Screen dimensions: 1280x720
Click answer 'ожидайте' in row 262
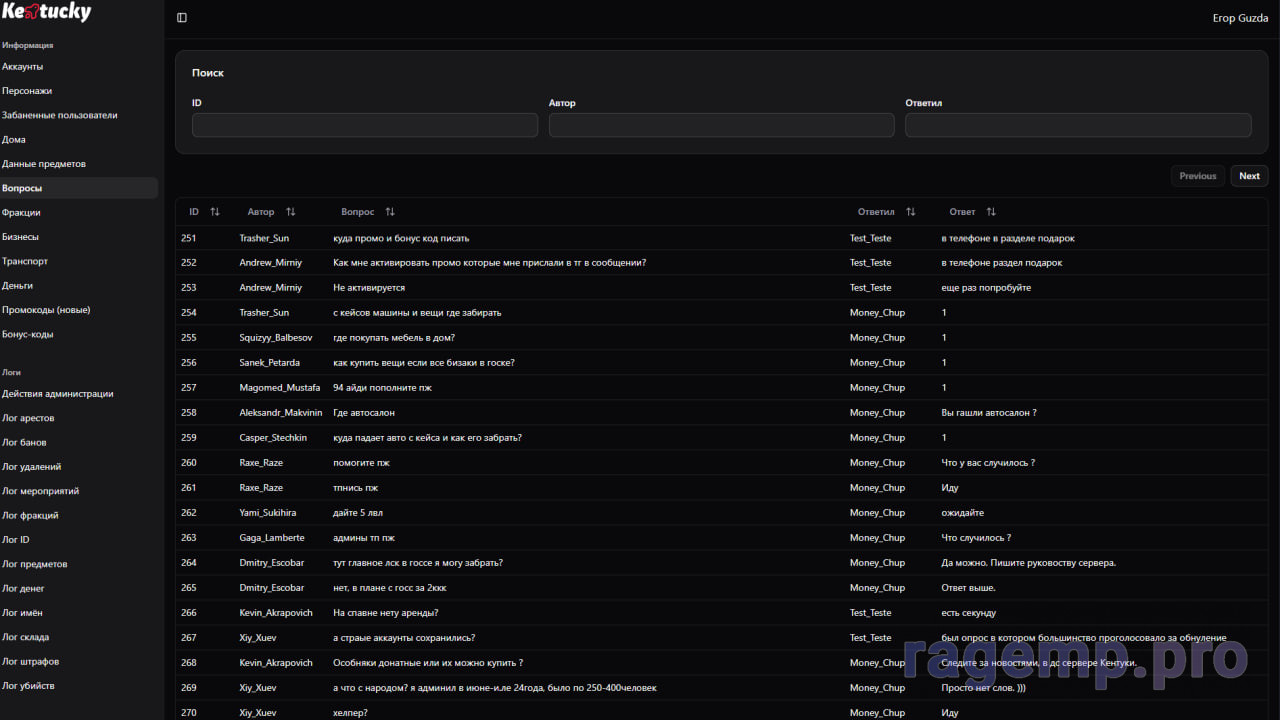coord(962,513)
